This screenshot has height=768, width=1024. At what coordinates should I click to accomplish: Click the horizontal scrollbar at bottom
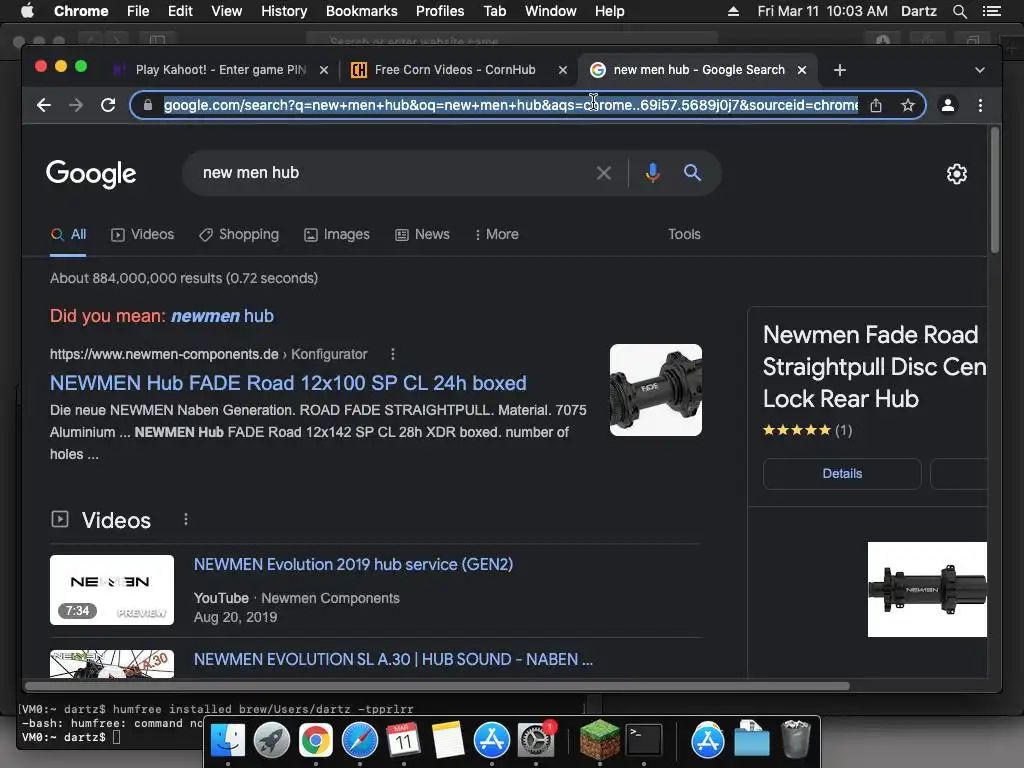(x=438, y=686)
